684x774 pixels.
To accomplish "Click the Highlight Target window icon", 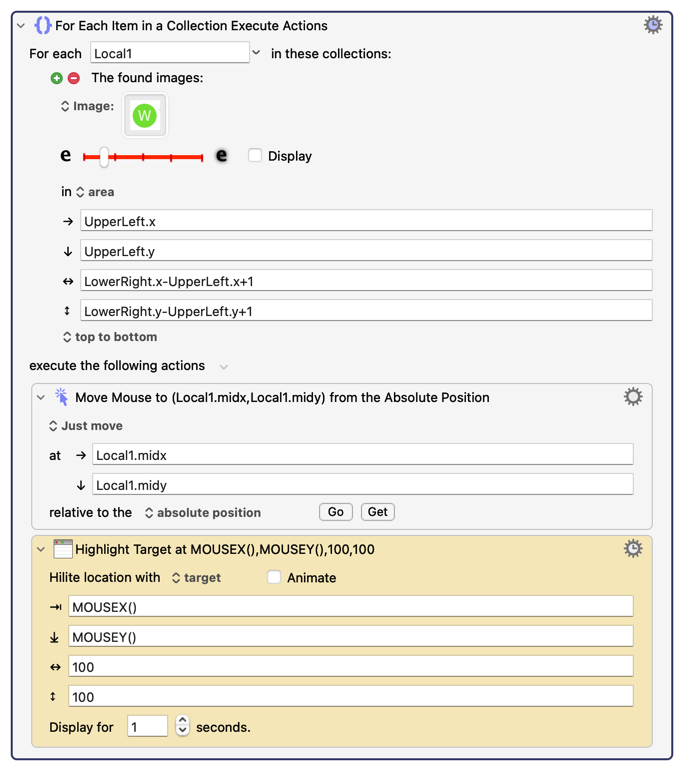I will 63,549.
